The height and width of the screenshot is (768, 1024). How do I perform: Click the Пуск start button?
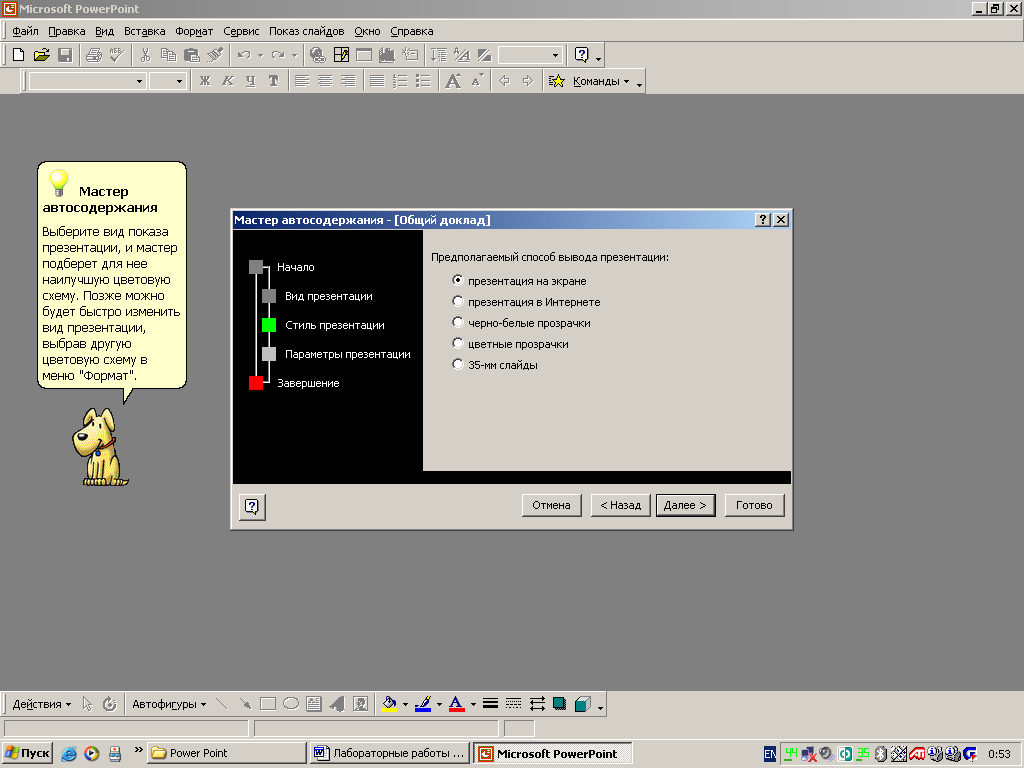[27, 753]
